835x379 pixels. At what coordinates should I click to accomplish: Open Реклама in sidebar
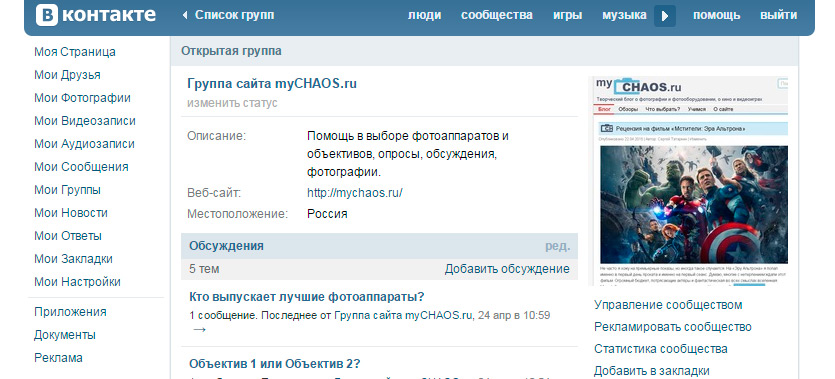[58, 358]
